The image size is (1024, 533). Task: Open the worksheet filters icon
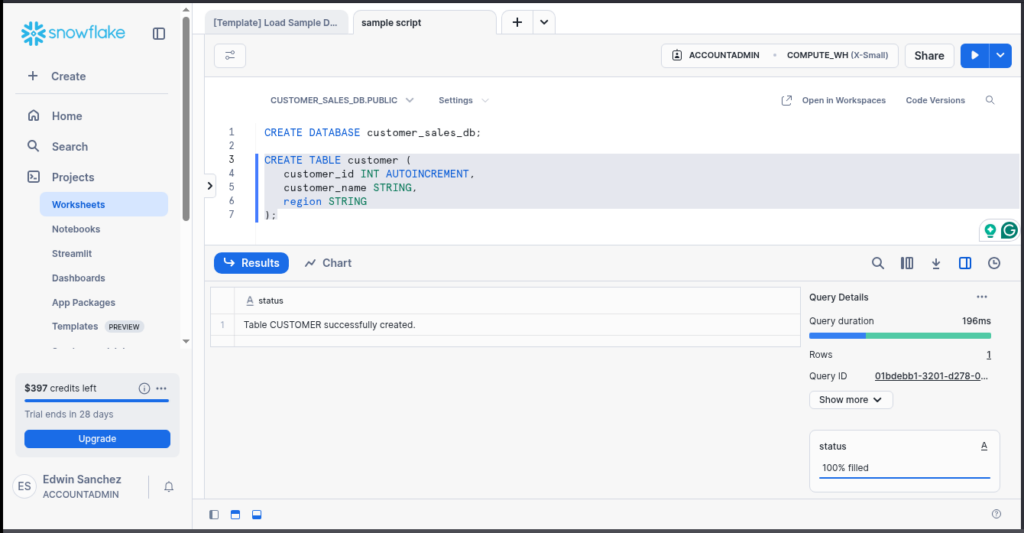230,56
